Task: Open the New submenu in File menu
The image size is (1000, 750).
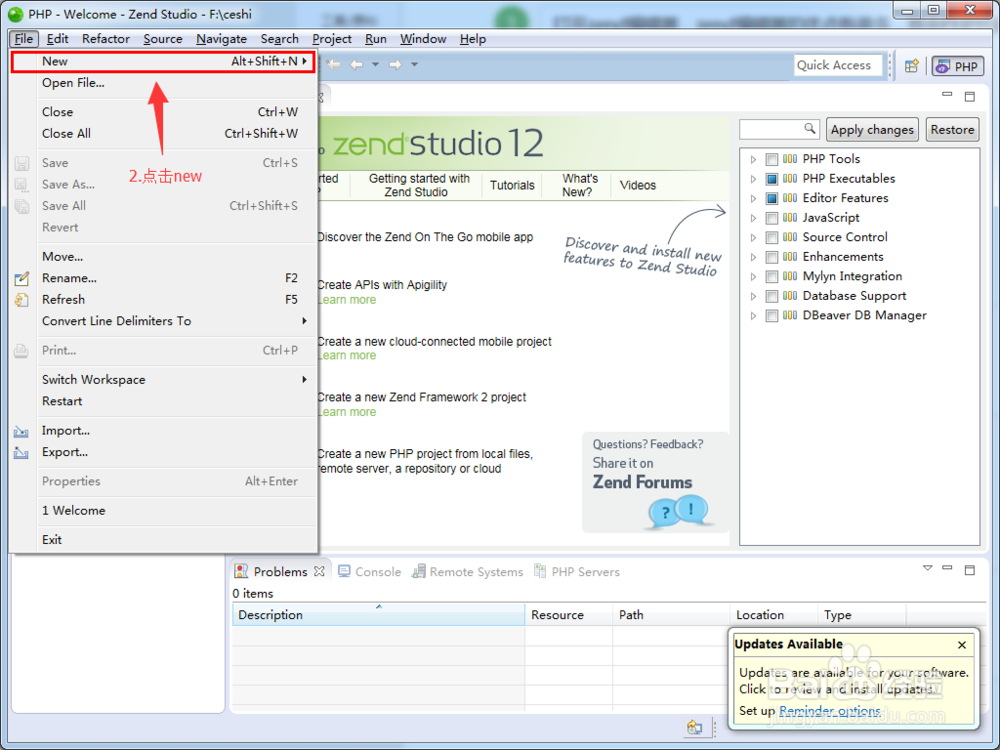Action: point(163,62)
